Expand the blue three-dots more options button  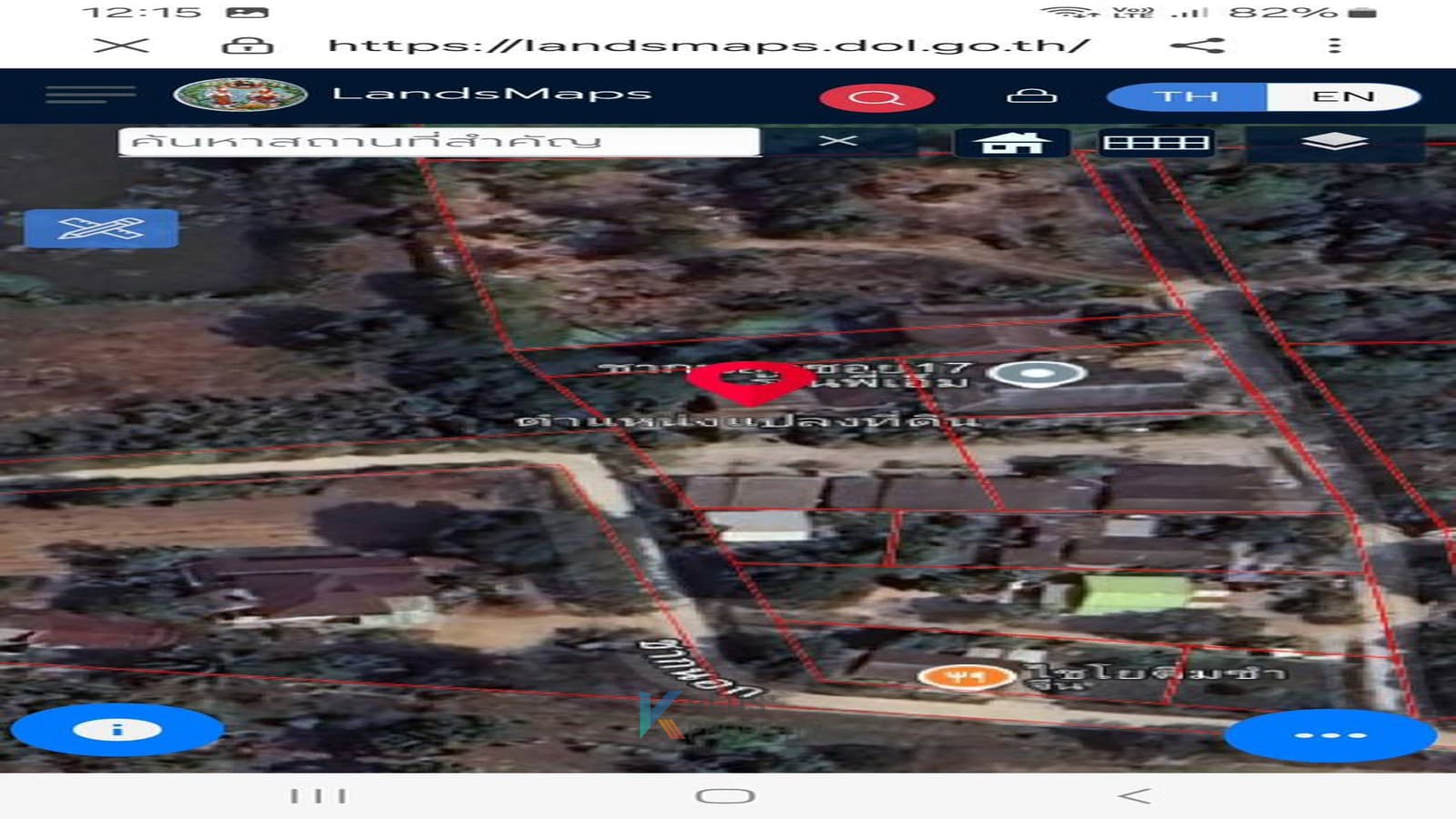point(1330,735)
